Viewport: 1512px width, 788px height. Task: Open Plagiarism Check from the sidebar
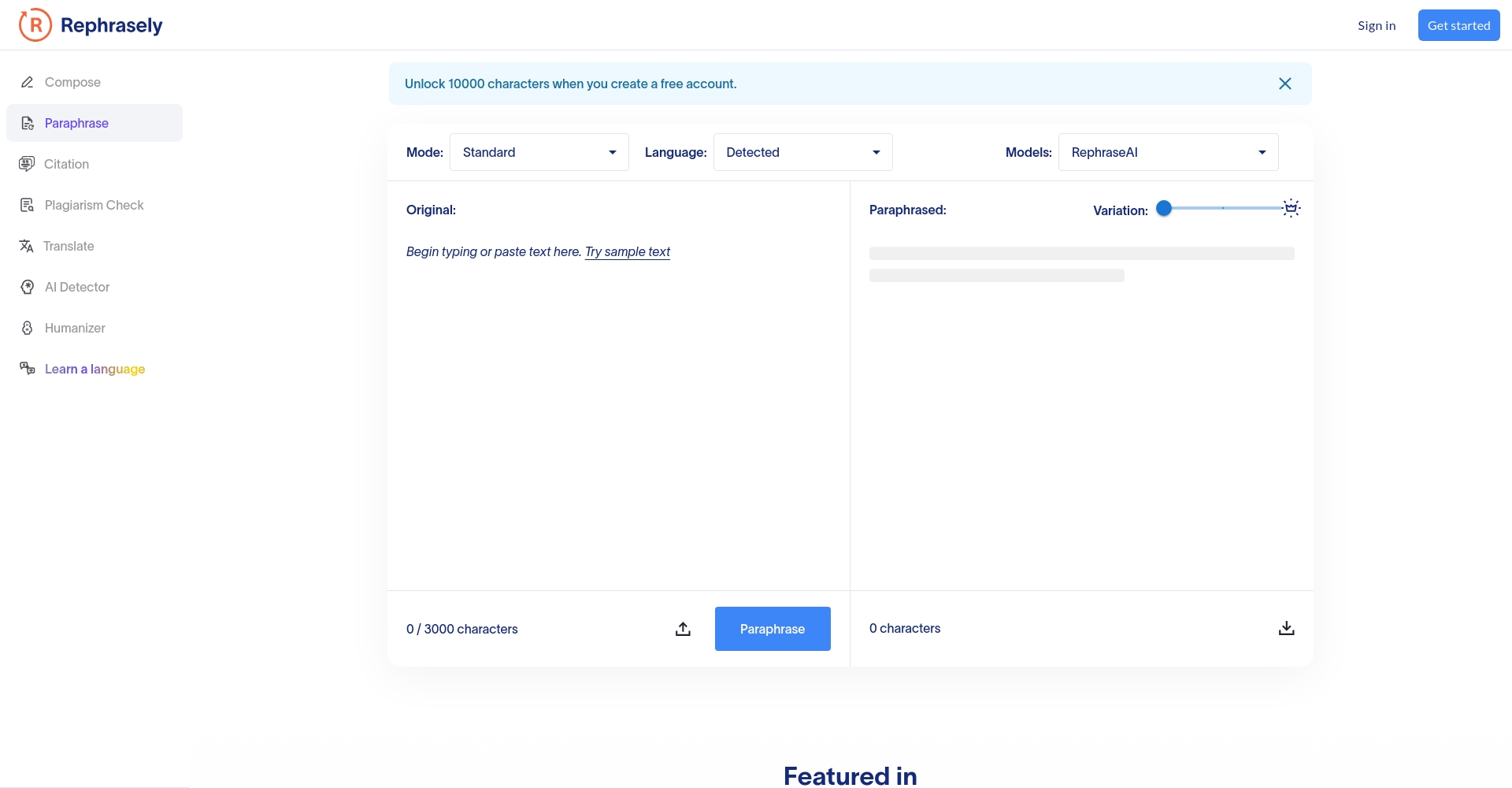click(x=94, y=205)
